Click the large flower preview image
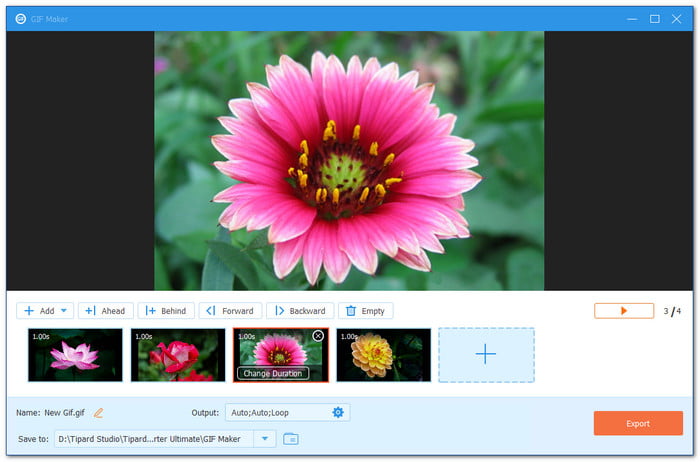This screenshot has width=700, height=462. 349,161
